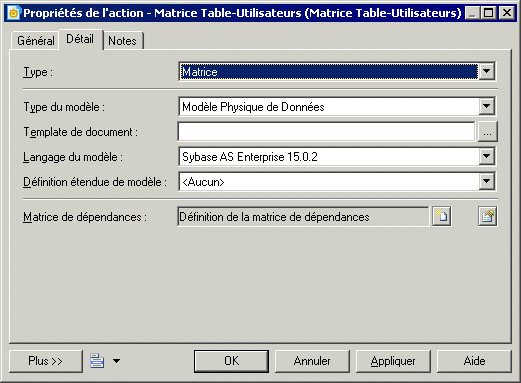Expand Définition étendue de modèle dropdown
This screenshot has width=521, height=383.
[486, 182]
